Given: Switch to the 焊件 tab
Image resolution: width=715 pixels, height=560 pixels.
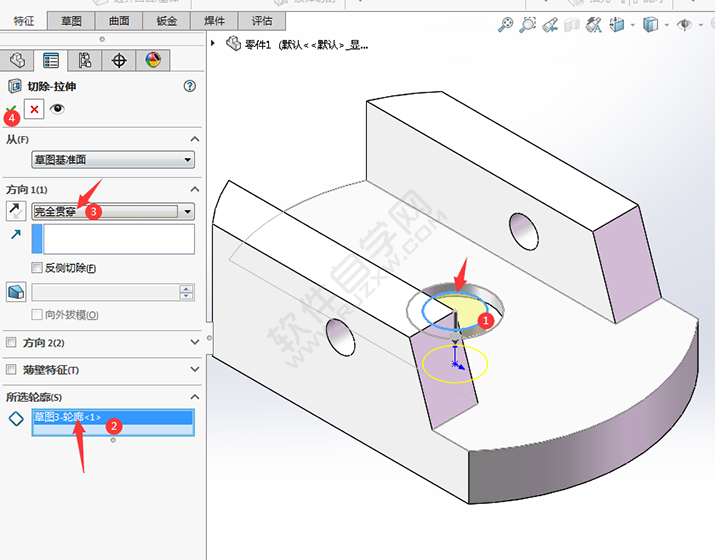Looking at the screenshot, I should [214, 21].
